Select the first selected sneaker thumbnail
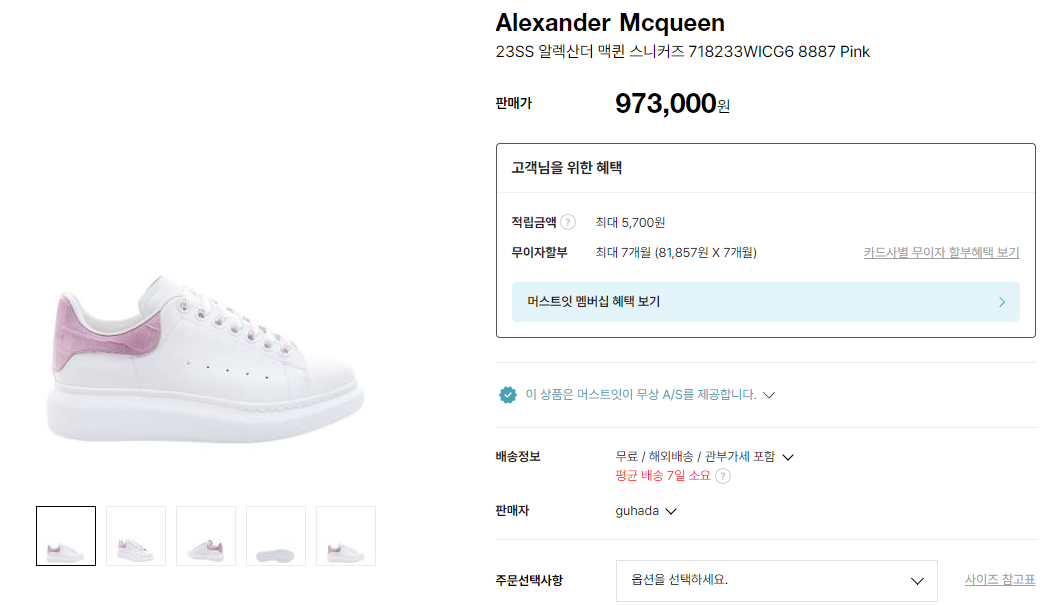Screen dimensions: 1051x606 [66, 536]
